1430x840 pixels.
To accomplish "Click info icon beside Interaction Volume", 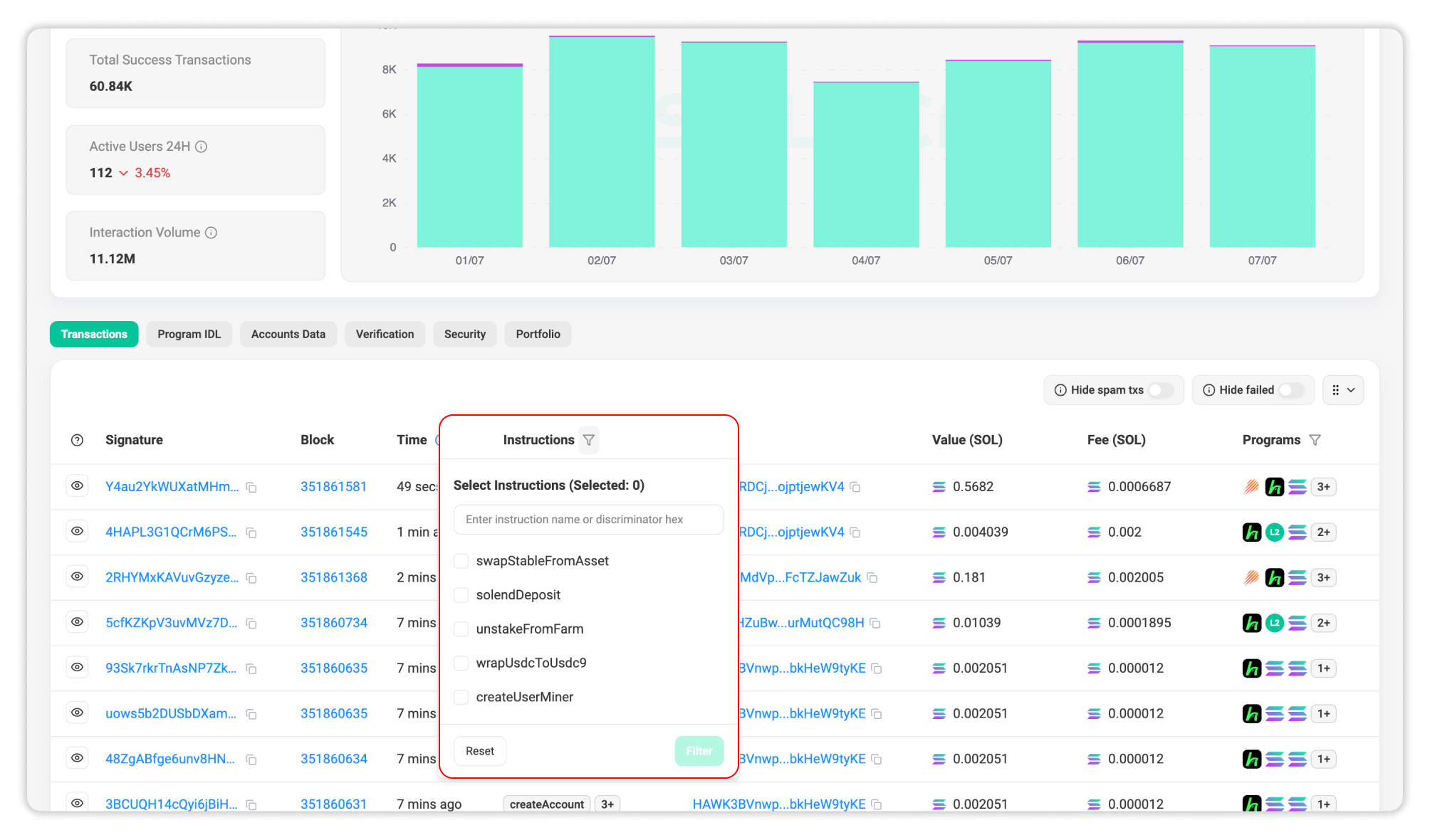I will (212, 233).
